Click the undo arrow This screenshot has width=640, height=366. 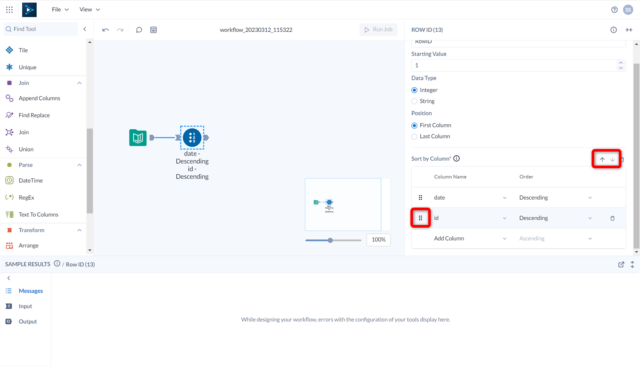(105, 30)
